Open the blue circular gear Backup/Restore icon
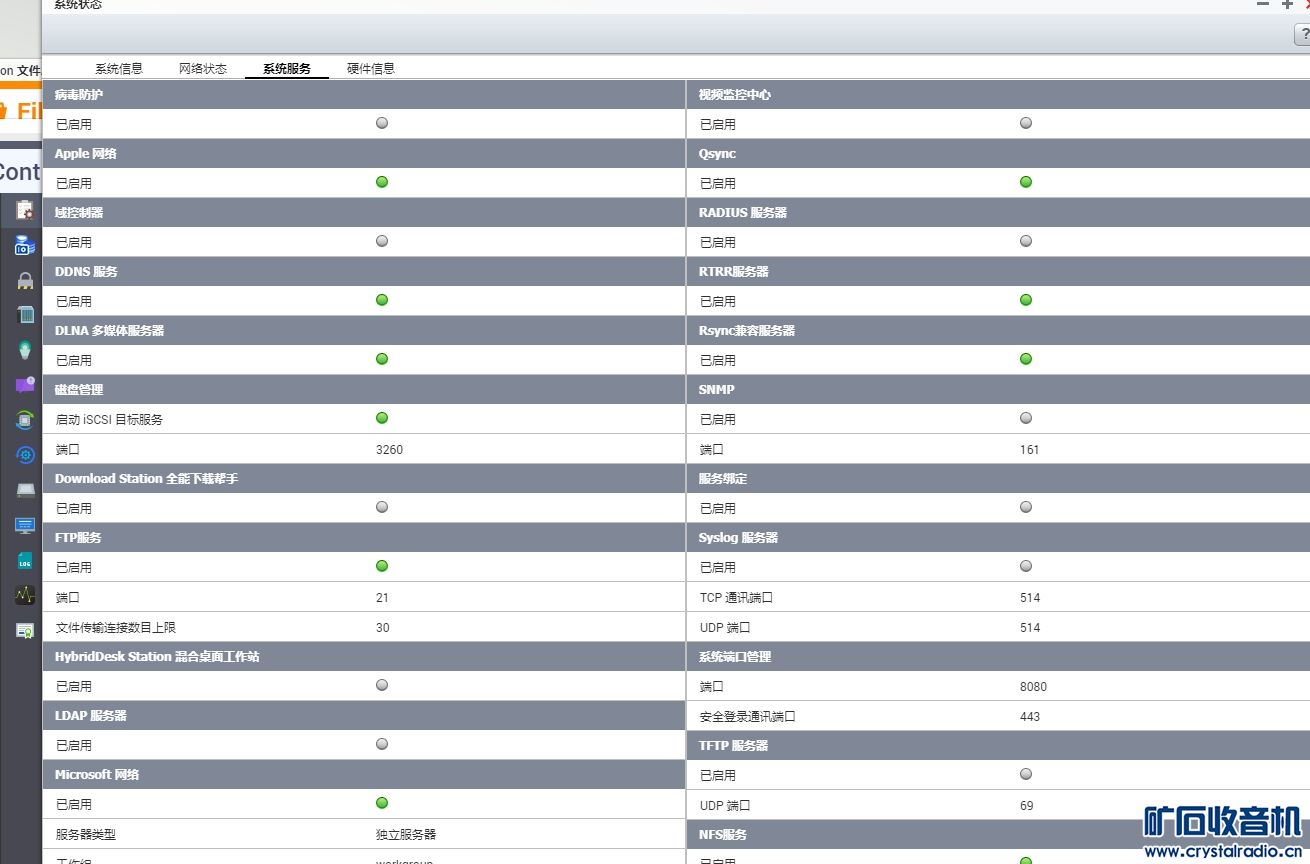Screen dimensions: 1310x864 pyautogui.click(x=25, y=455)
